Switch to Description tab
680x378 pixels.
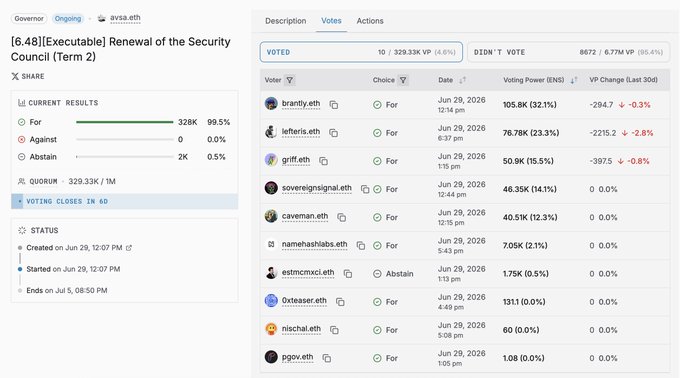tap(285, 21)
